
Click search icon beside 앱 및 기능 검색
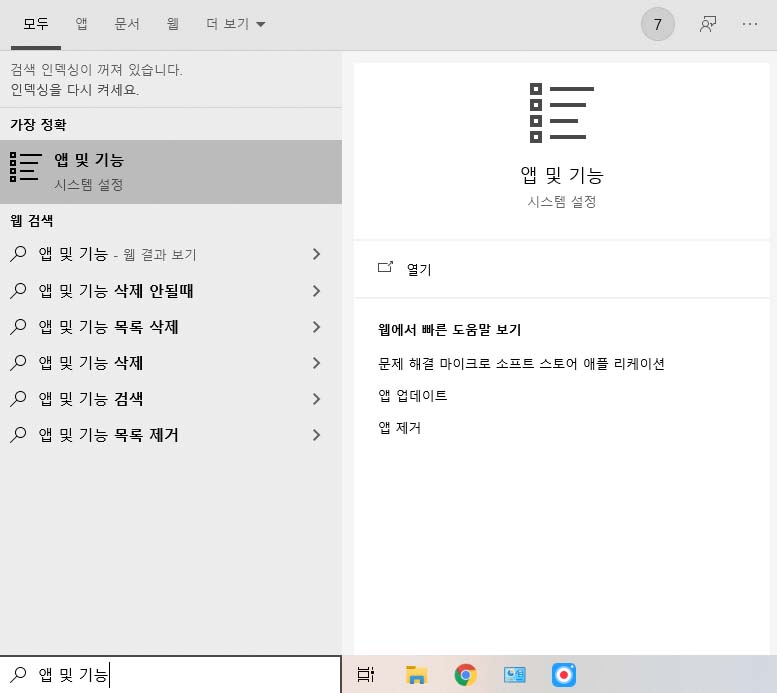[x=18, y=399]
